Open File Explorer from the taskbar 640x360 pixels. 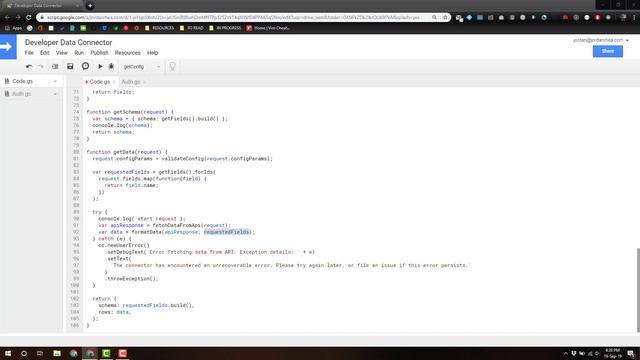click(57, 353)
